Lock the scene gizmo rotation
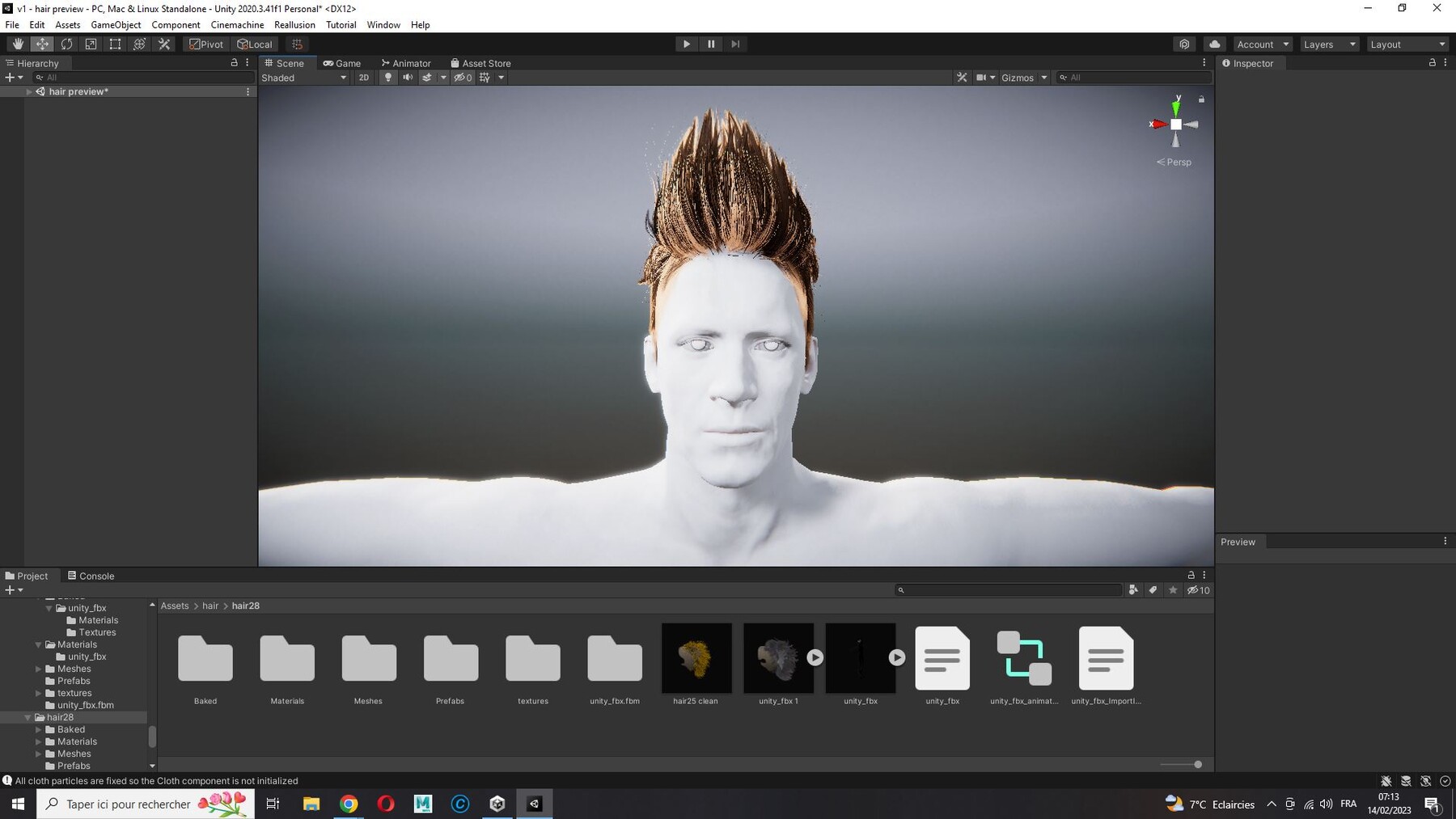This screenshot has width=1456, height=819. tap(1201, 99)
